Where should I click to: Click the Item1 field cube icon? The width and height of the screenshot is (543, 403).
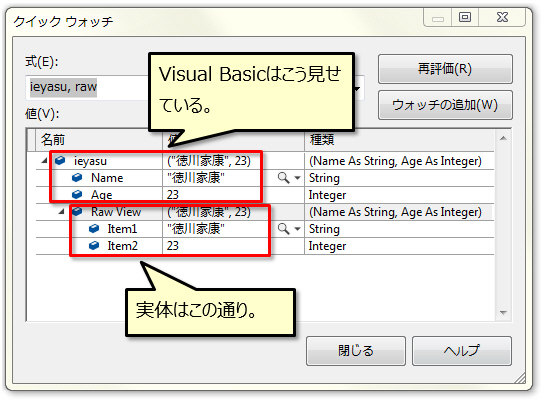click(94, 229)
